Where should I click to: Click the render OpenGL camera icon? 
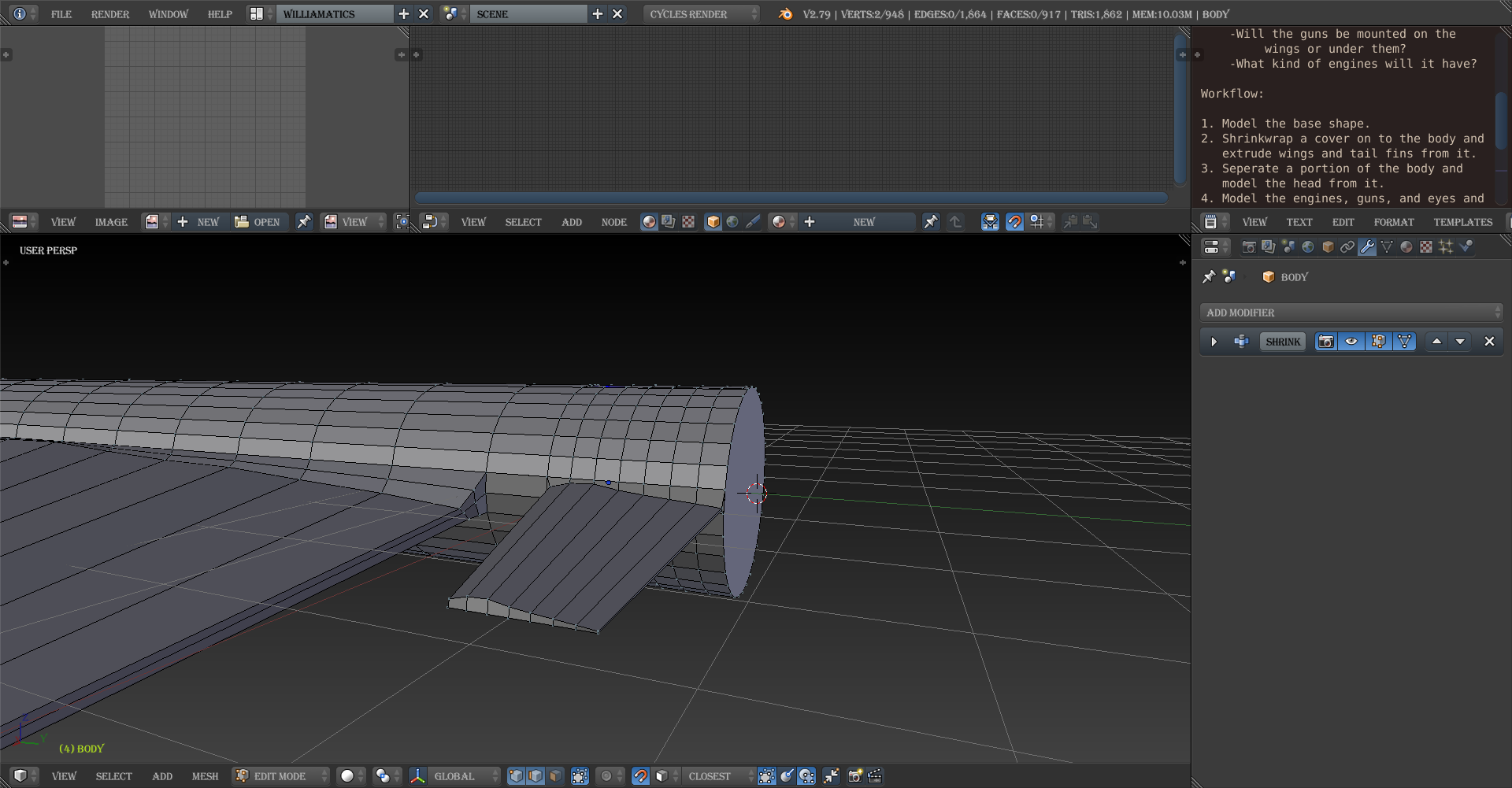(855, 776)
